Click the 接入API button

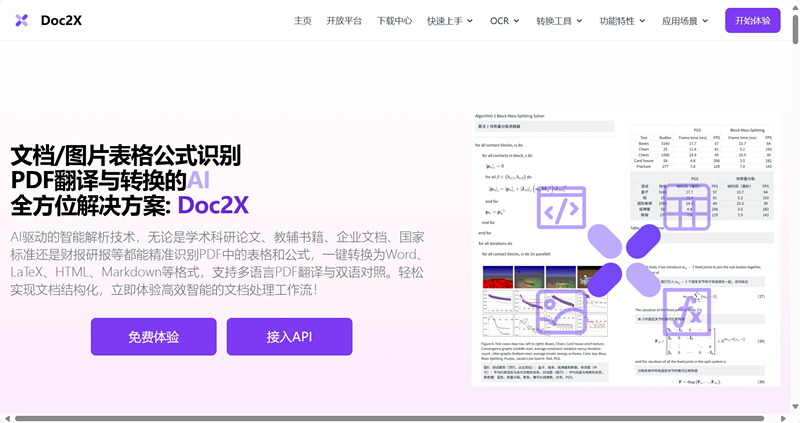tap(289, 337)
